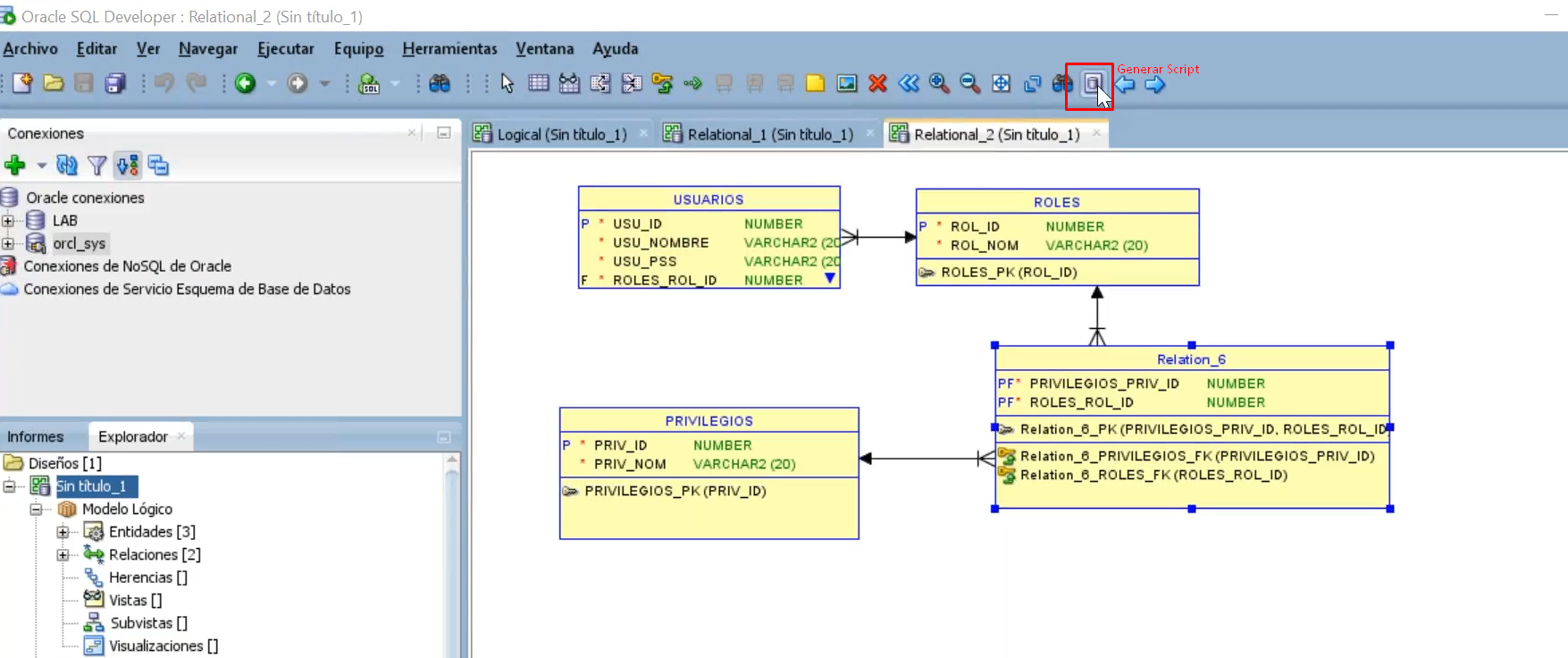This screenshot has height=658, width=1568.
Task: Click the yellow New Note icon
Action: point(815,83)
